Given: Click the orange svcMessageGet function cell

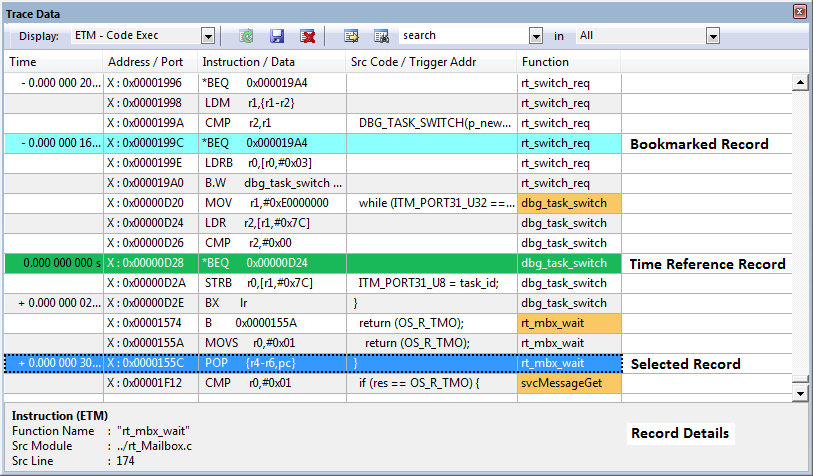Looking at the screenshot, I should pos(568,383).
